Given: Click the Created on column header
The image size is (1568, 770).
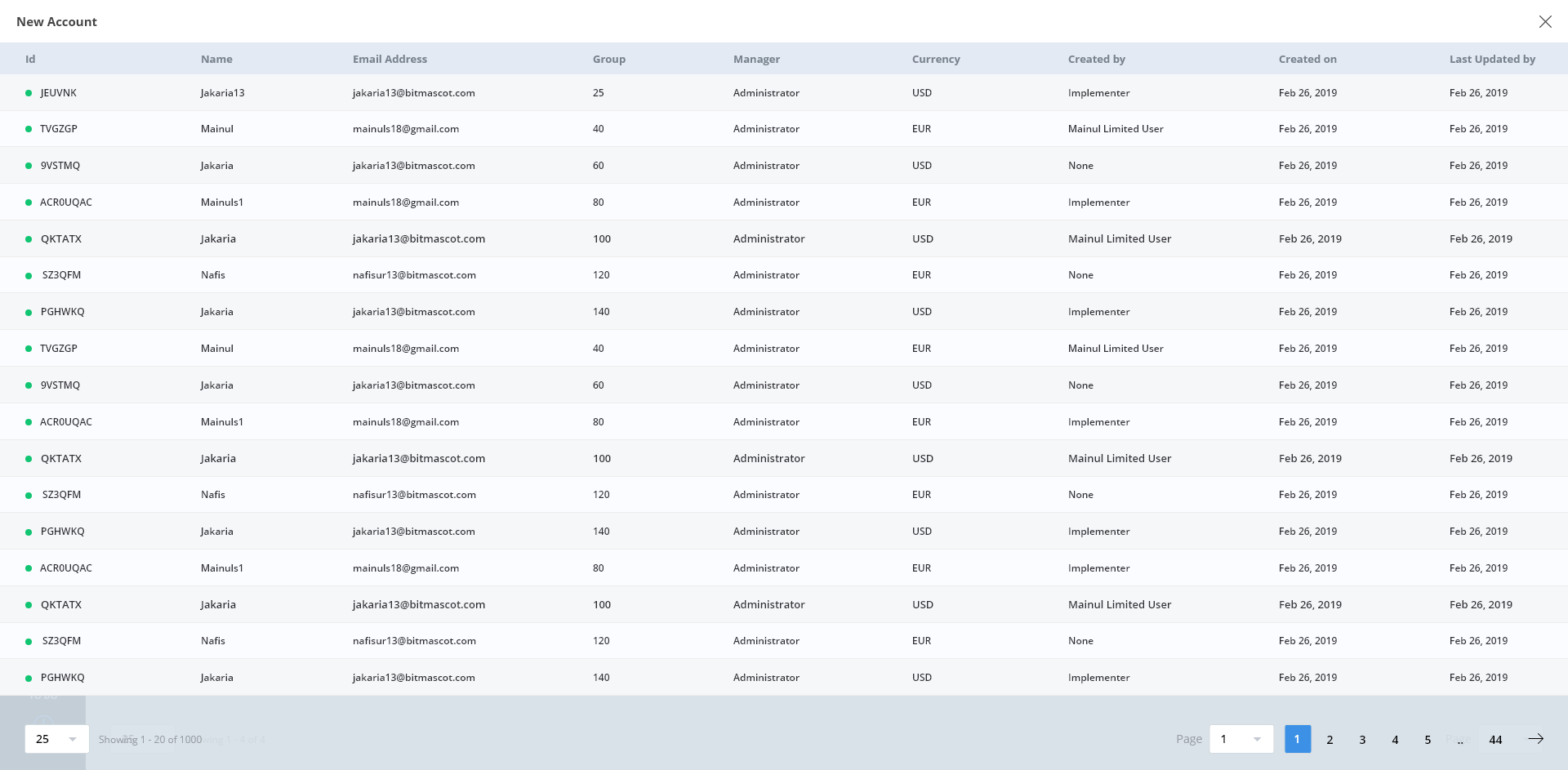Looking at the screenshot, I should click(1307, 59).
